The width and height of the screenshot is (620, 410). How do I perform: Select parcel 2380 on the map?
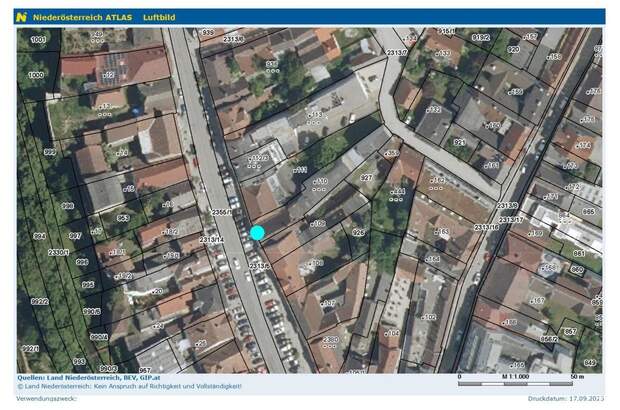[329, 340]
